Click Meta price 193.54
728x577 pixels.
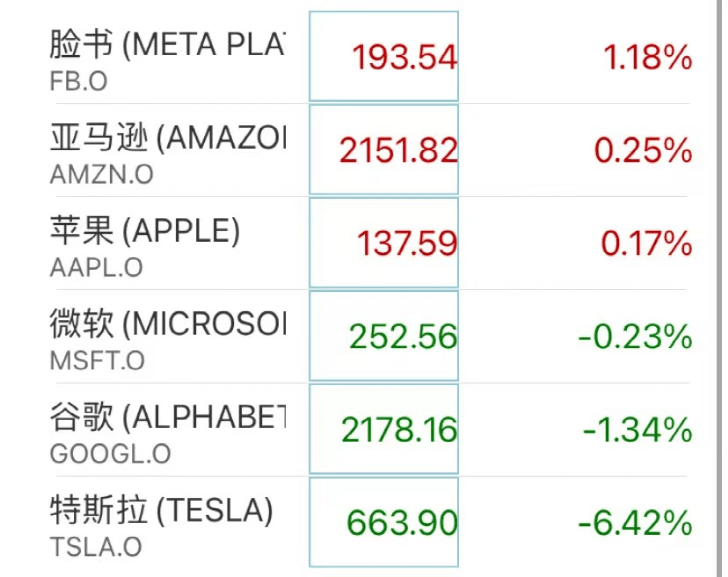point(405,58)
